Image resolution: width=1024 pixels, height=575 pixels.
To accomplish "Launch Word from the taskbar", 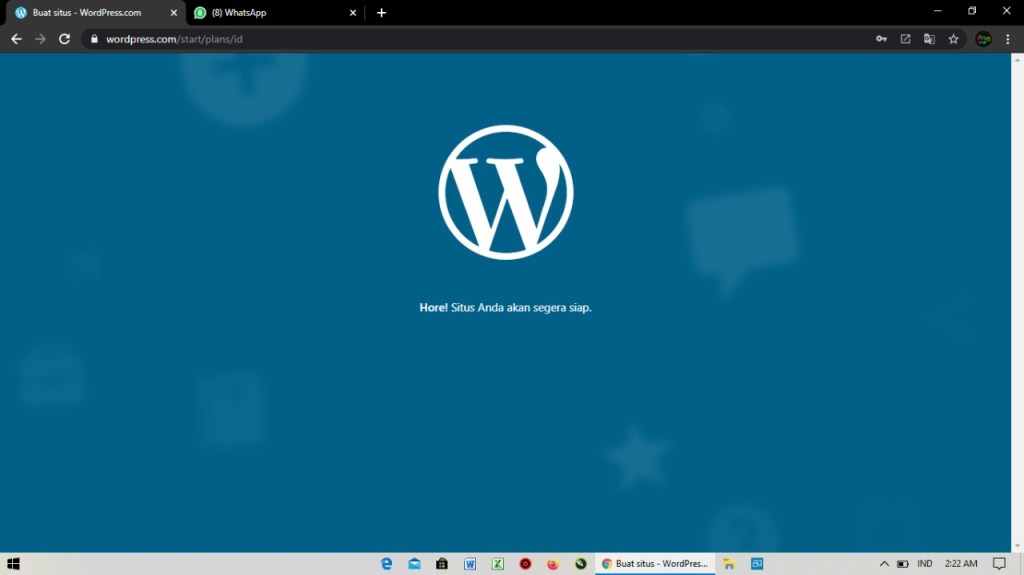I will click(469, 564).
